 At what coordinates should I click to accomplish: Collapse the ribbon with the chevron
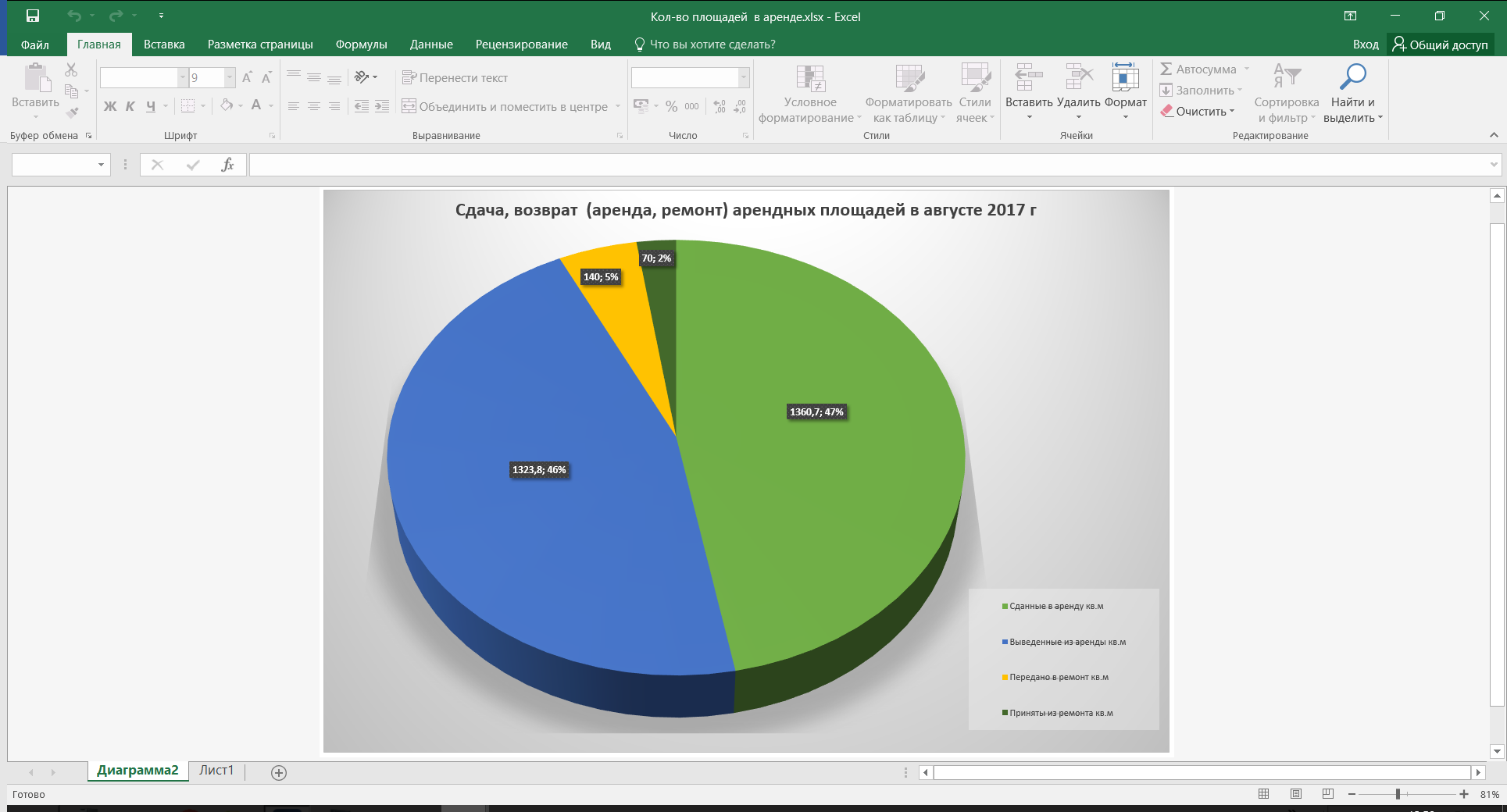pyautogui.click(x=1494, y=135)
